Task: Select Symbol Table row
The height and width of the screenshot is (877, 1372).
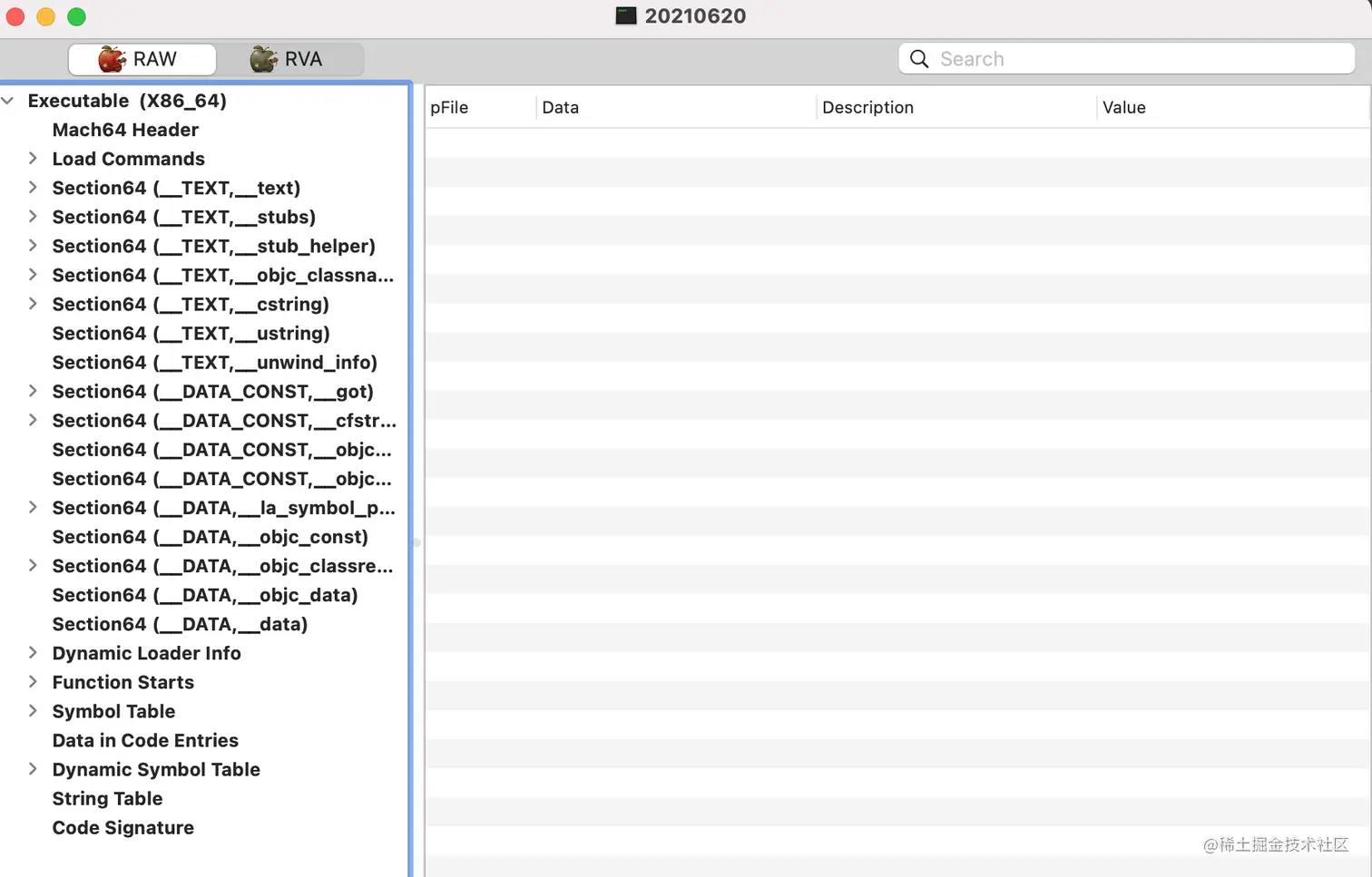Action: point(113,711)
